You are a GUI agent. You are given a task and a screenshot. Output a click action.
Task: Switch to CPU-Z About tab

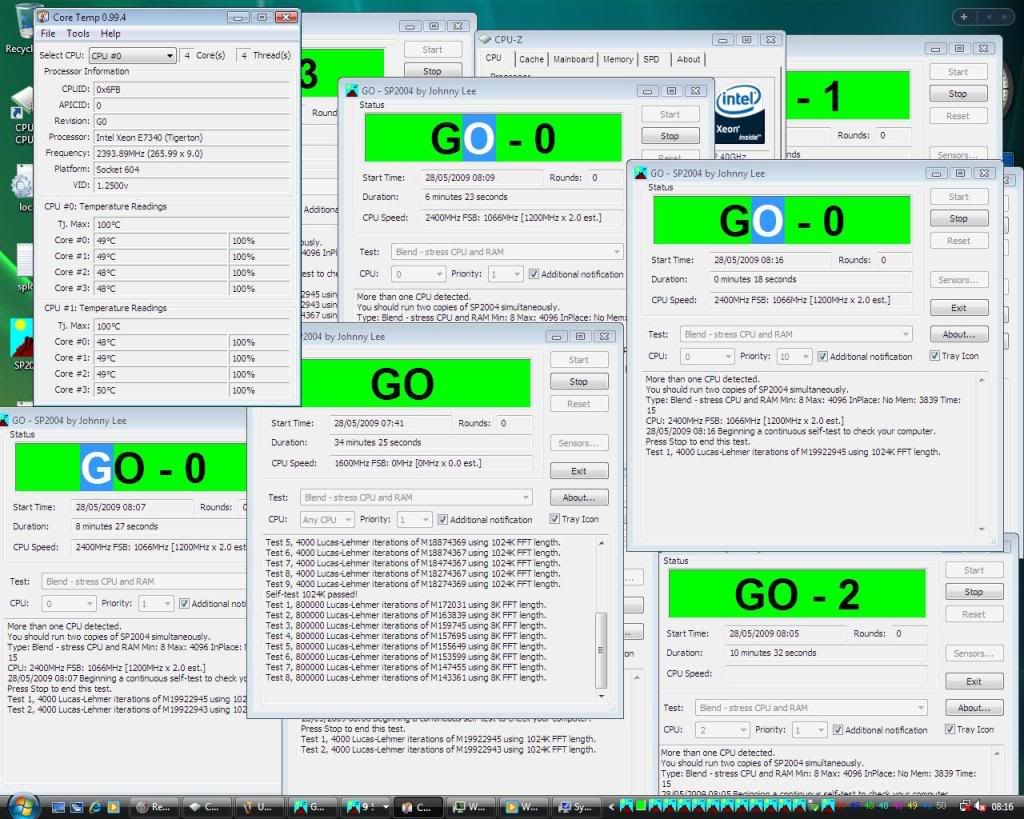click(x=688, y=59)
